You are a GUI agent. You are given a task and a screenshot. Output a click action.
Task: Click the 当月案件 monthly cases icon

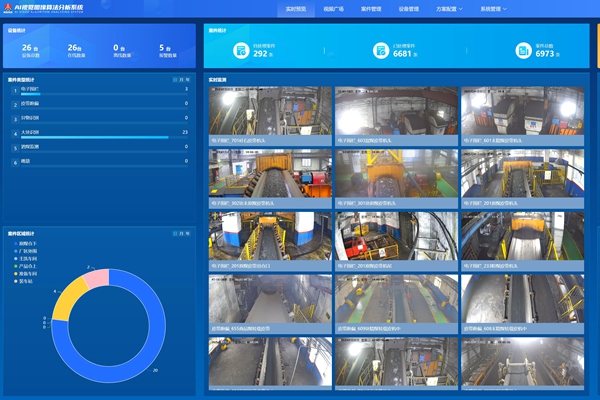(x=382, y=50)
